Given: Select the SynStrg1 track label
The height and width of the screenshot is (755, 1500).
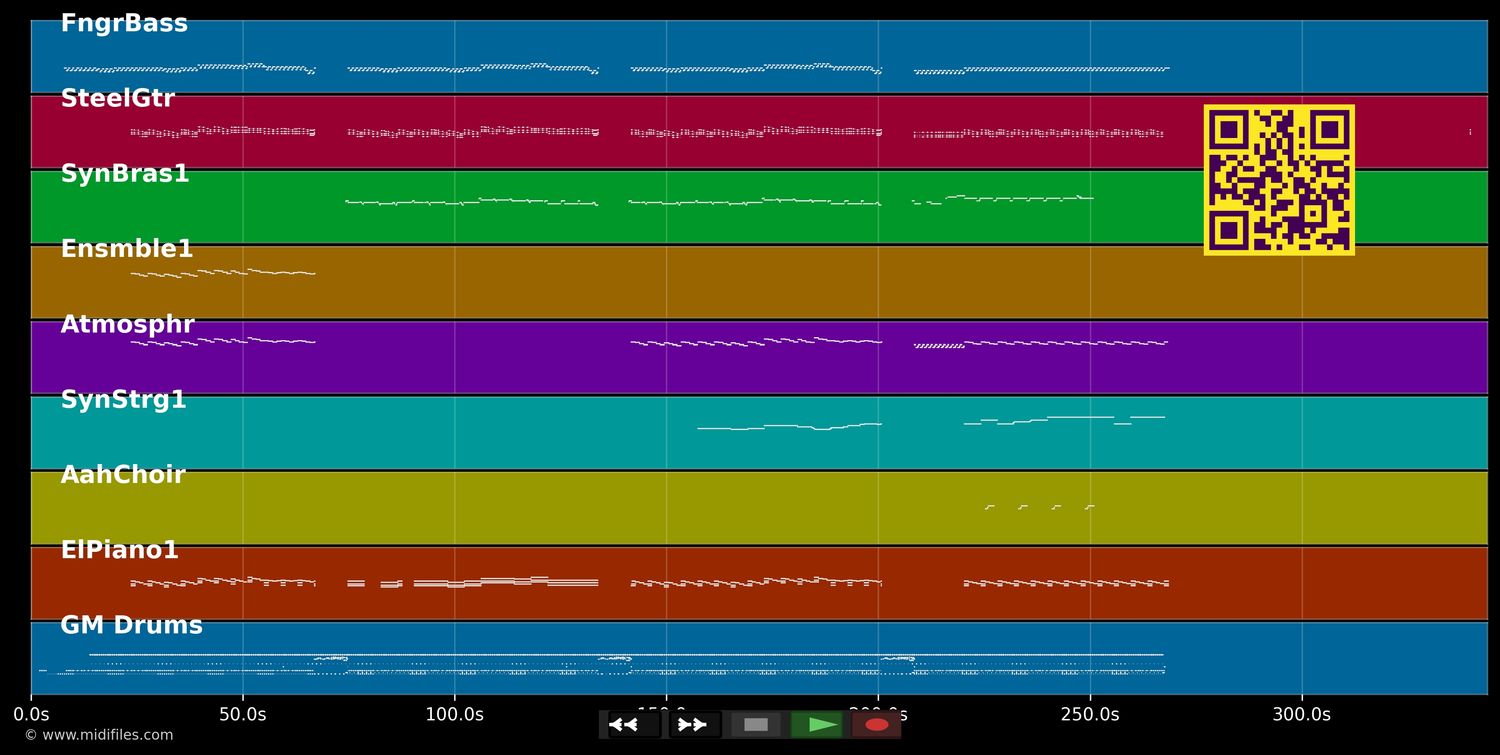Looking at the screenshot, I should 123,400.
